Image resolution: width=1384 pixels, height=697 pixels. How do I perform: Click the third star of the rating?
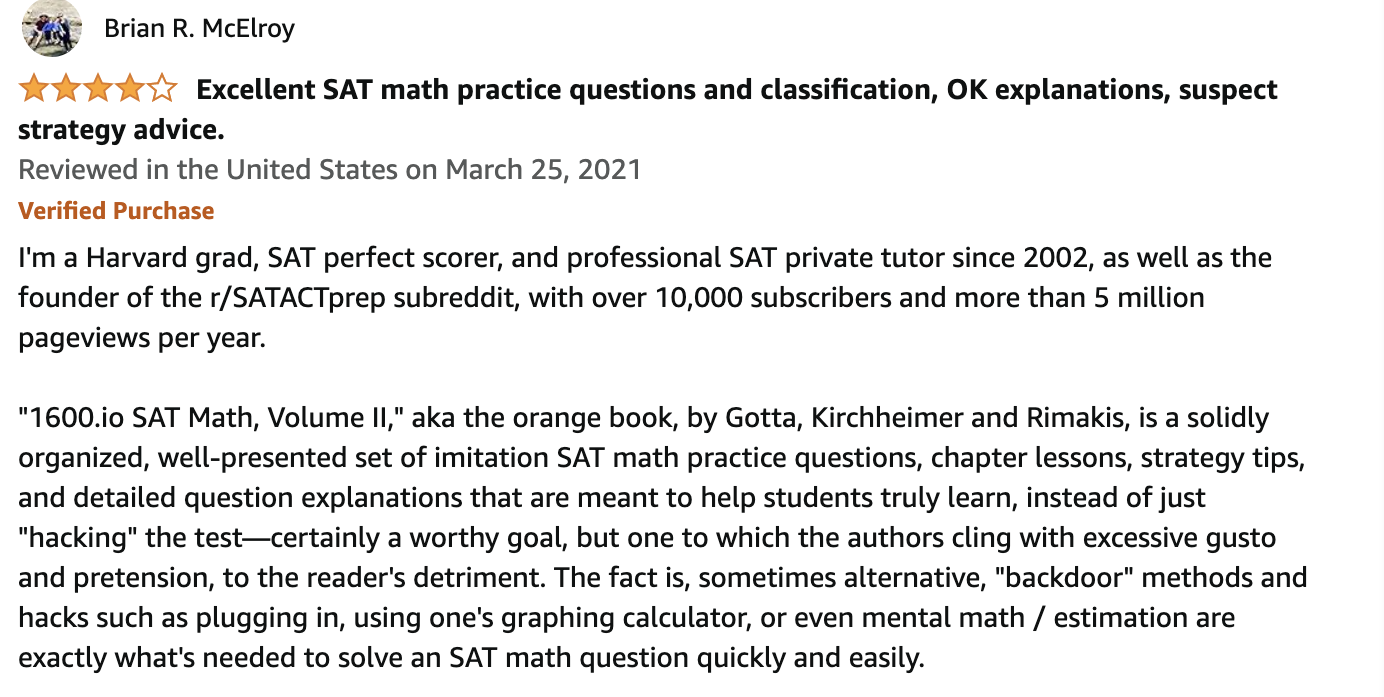98,90
